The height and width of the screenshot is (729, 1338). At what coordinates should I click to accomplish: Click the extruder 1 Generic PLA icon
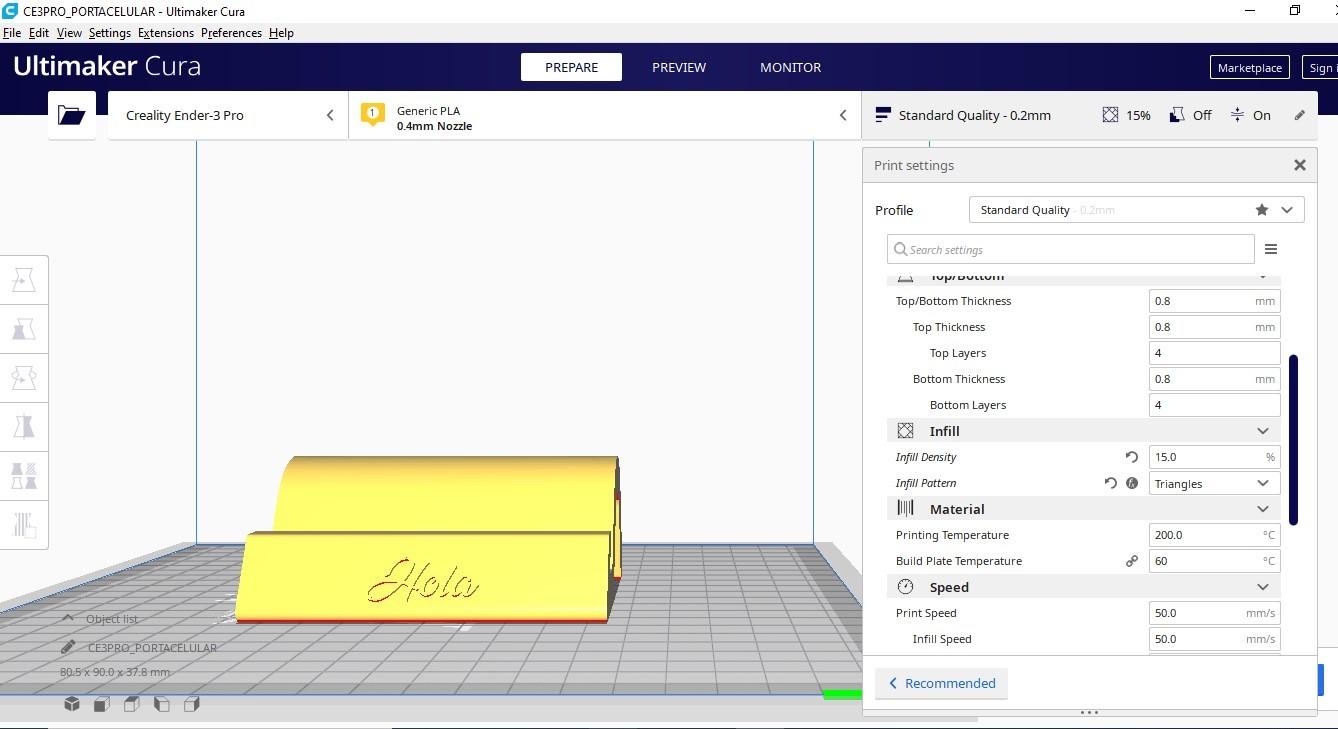coord(373,115)
